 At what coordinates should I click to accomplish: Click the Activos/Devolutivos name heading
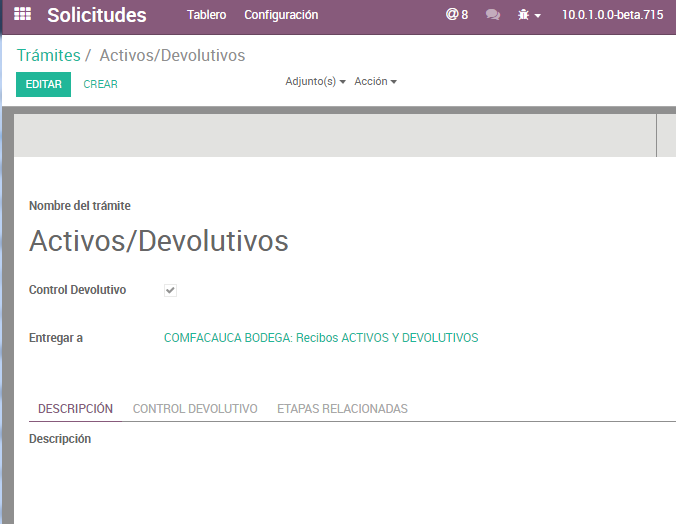pos(159,241)
